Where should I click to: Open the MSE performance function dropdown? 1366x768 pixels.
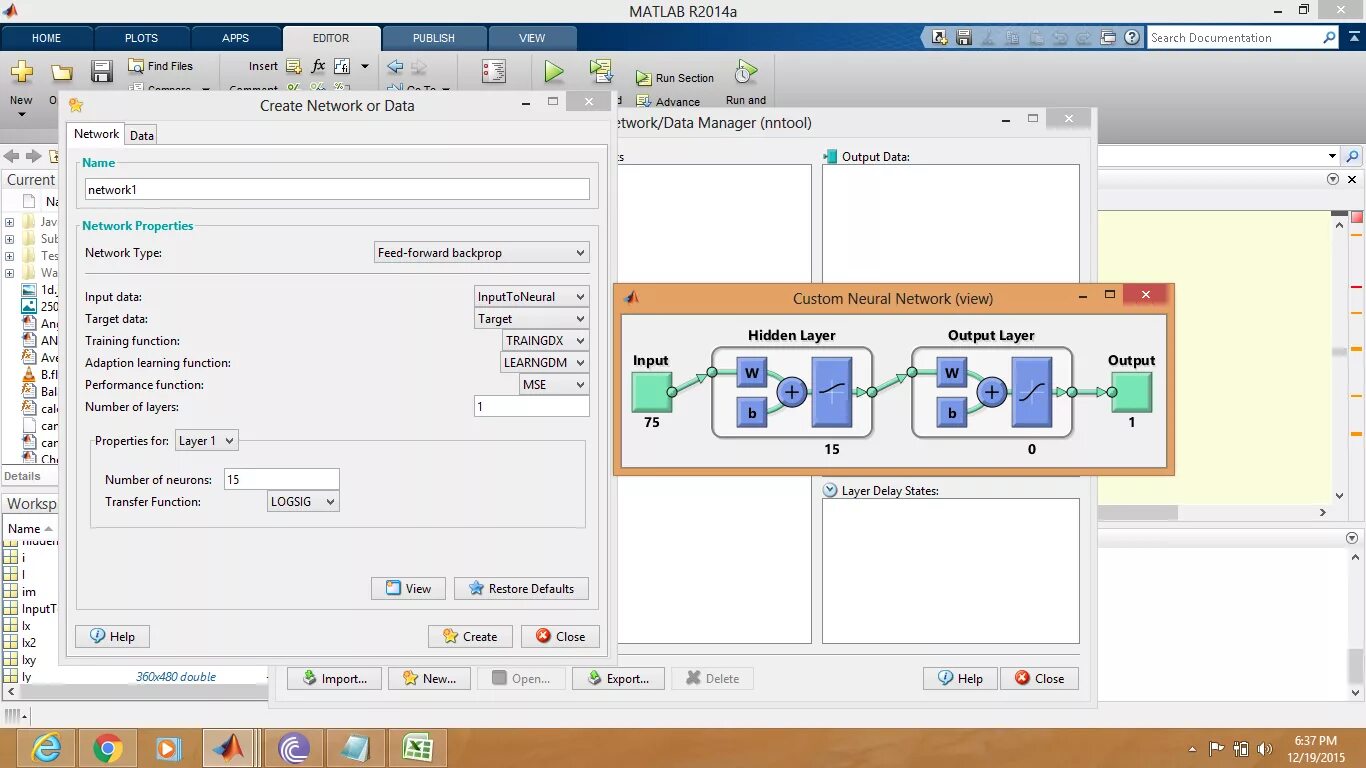tap(554, 385)
